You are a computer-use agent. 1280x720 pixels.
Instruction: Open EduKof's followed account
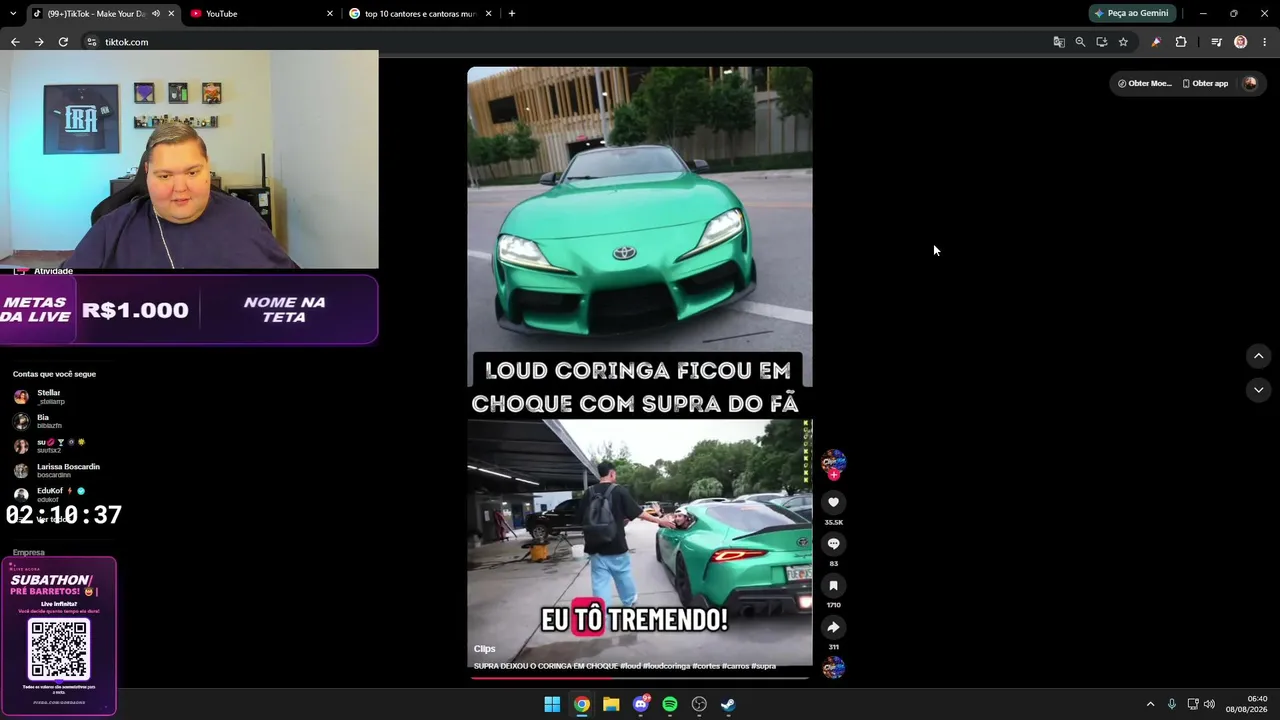pyautogui.click(x=49, y=494)
